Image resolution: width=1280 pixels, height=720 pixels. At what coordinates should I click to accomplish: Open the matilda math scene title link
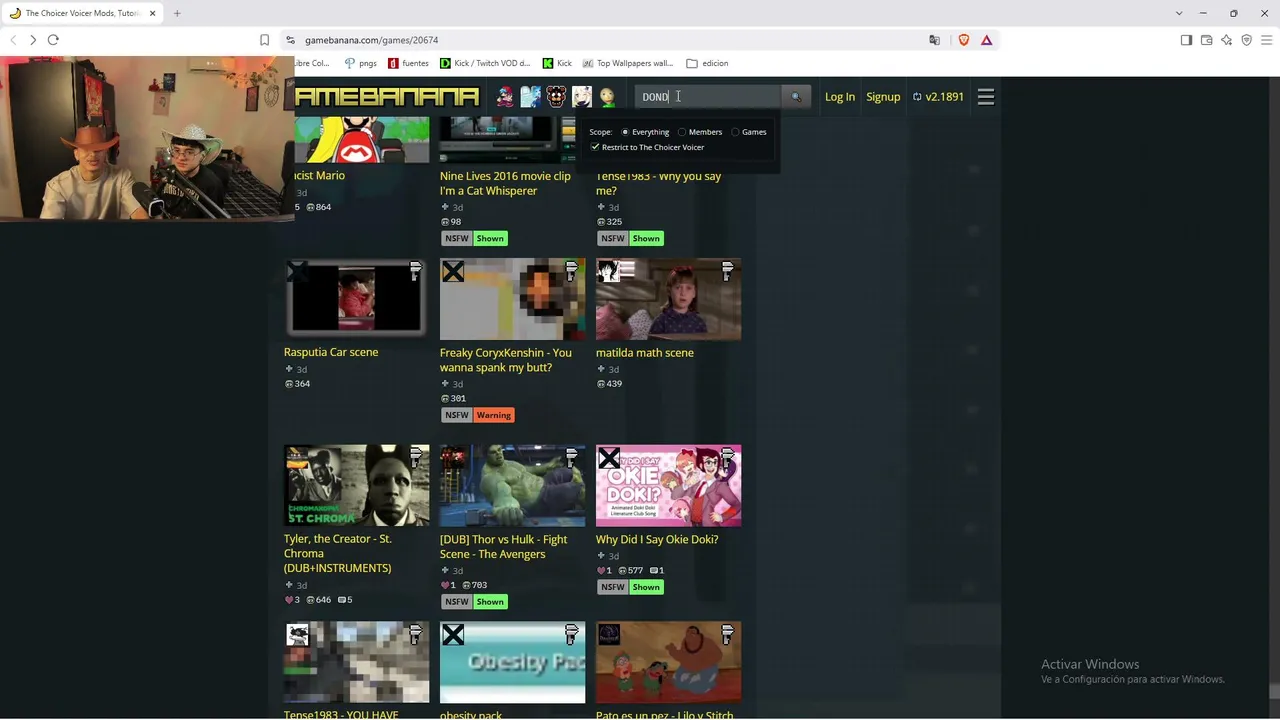645,352
